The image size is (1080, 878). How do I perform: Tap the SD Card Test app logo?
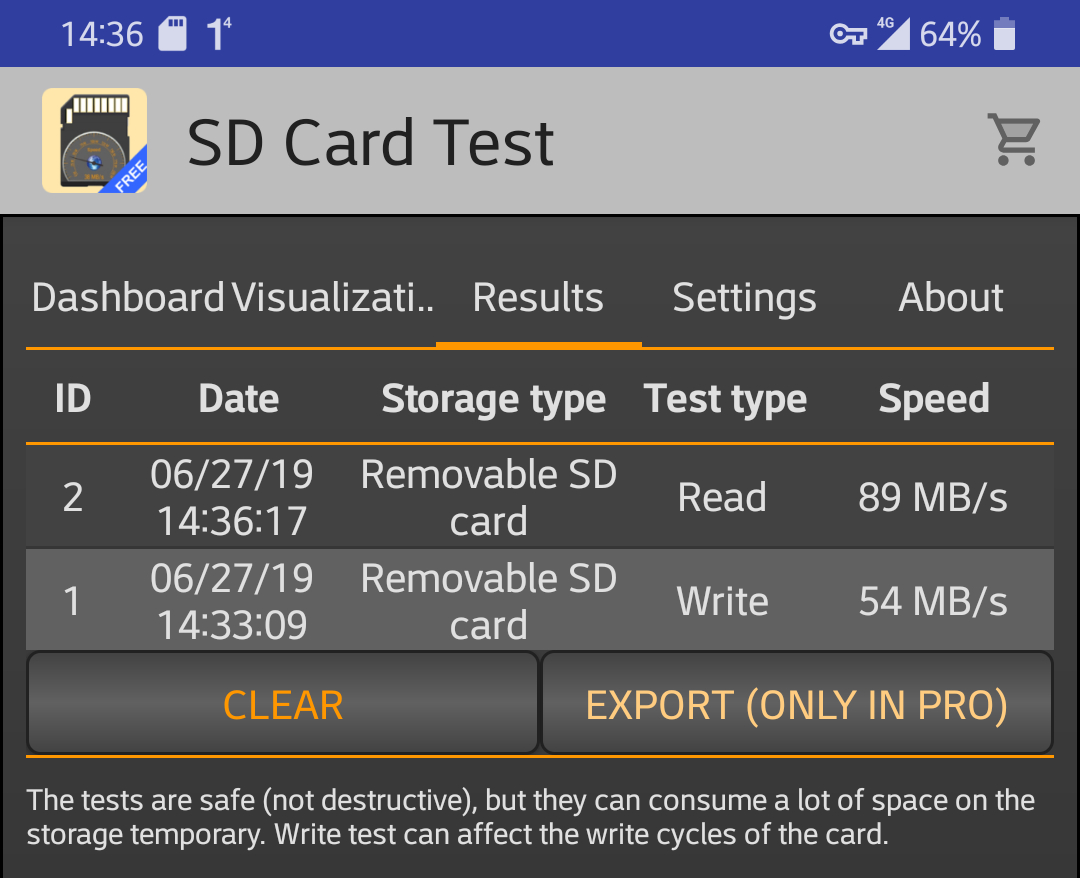point(94,140)
